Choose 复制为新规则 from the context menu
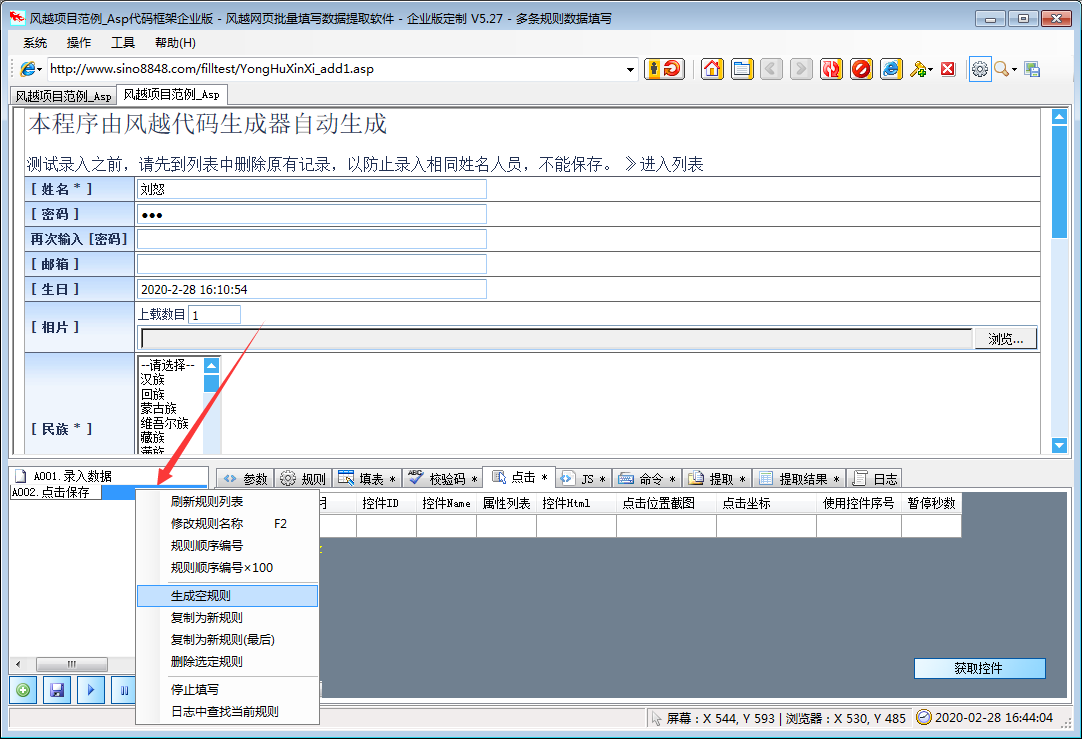 [x=227, y=618]
